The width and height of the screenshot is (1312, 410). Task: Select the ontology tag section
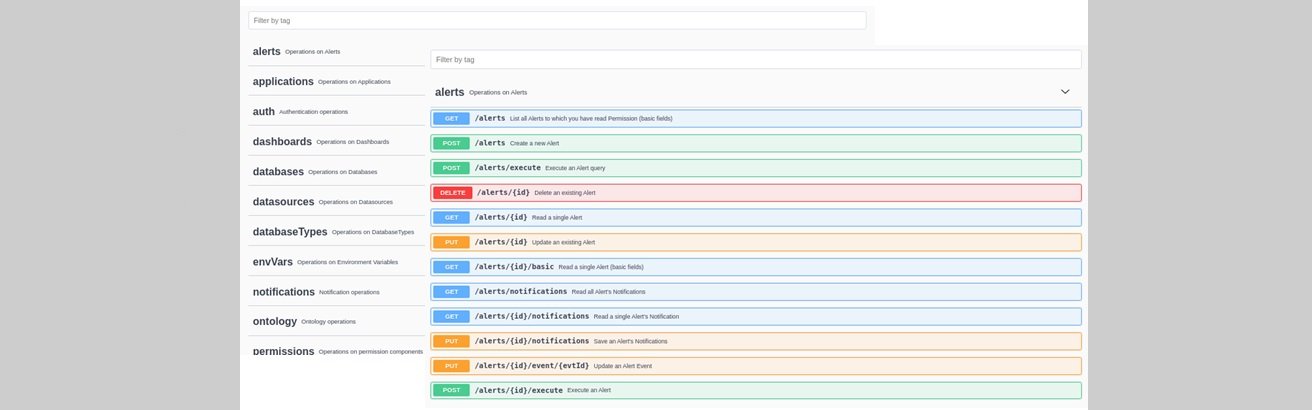coord(275,322)
